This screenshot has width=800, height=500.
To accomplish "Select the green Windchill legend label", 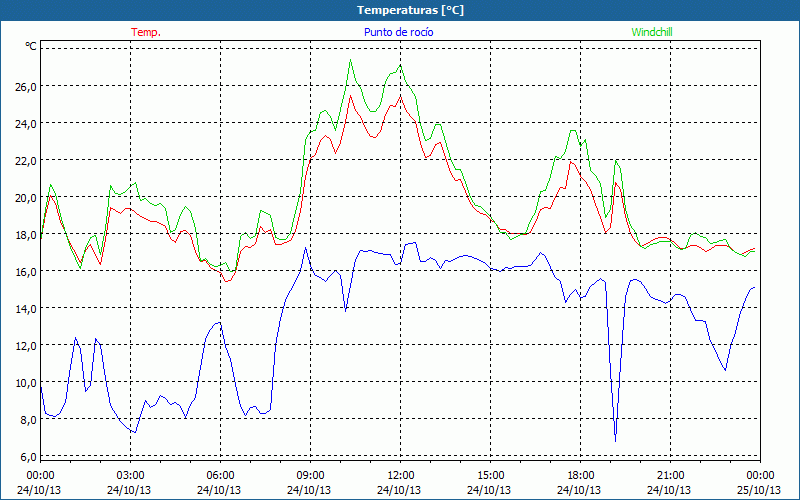I will 652,32.
